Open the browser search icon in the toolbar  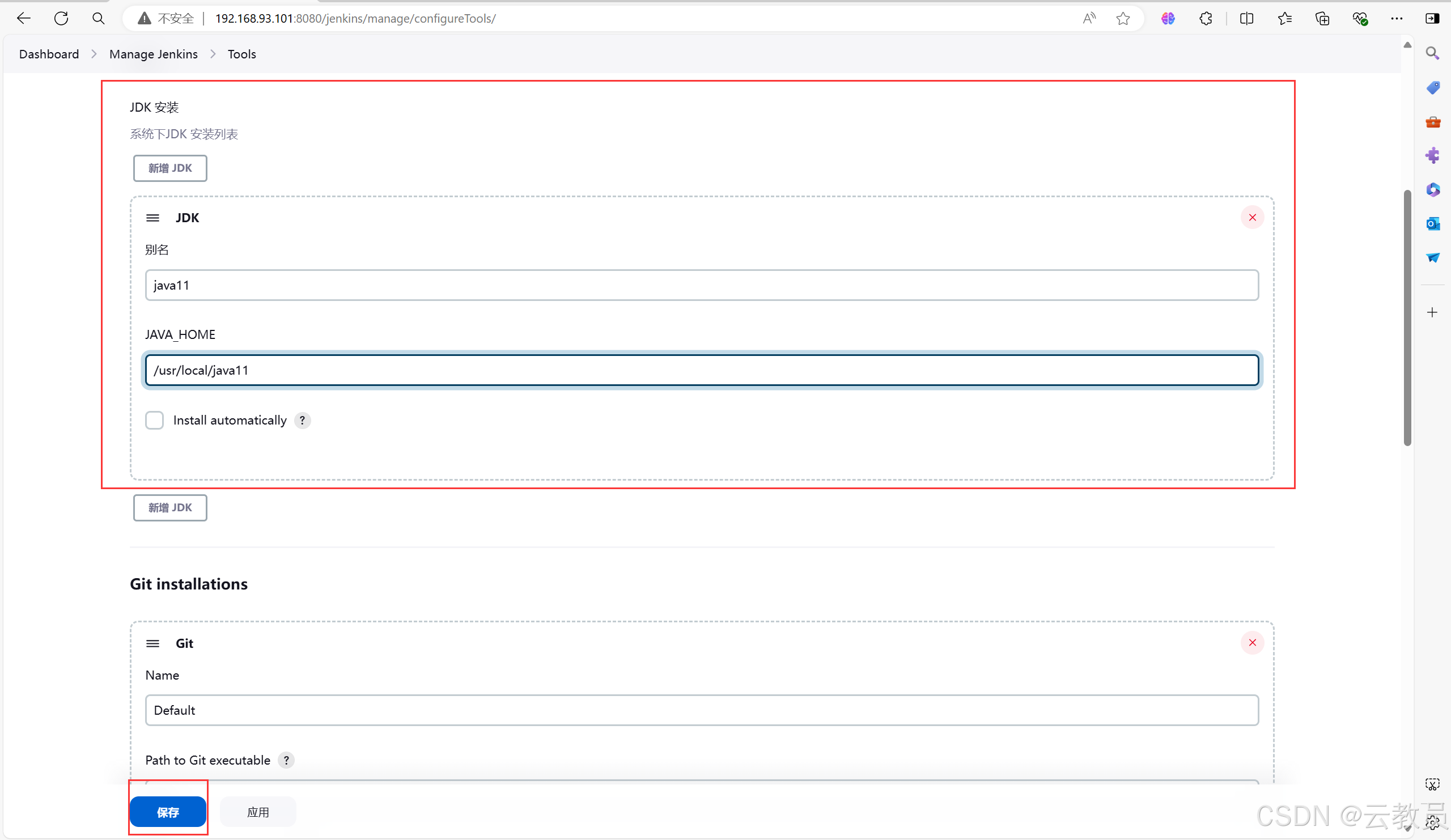[x=99, y=19]
